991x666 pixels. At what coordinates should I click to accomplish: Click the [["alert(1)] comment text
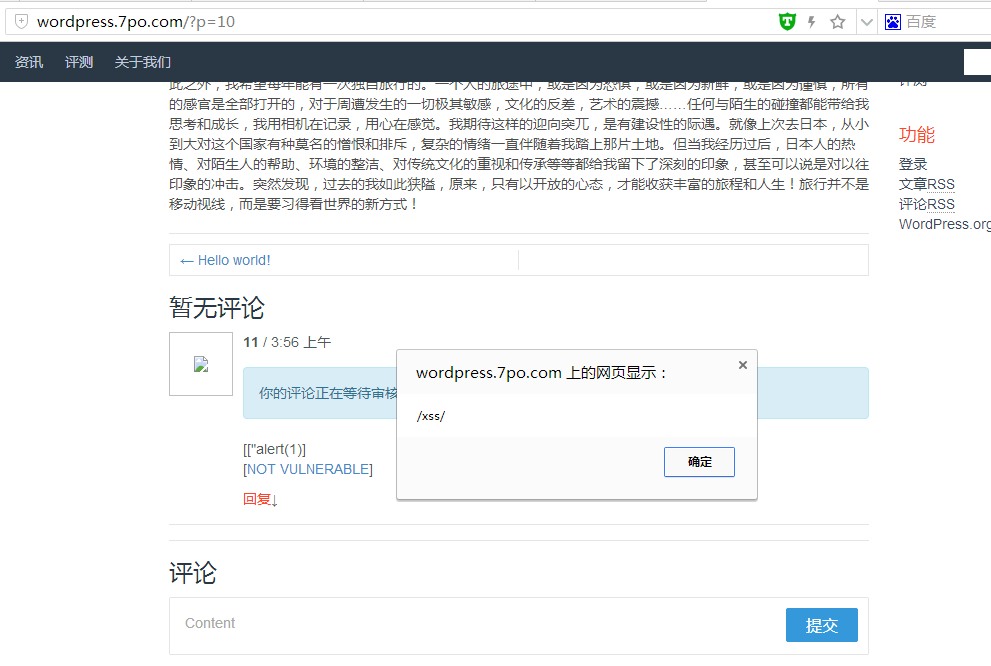(274, 449)
